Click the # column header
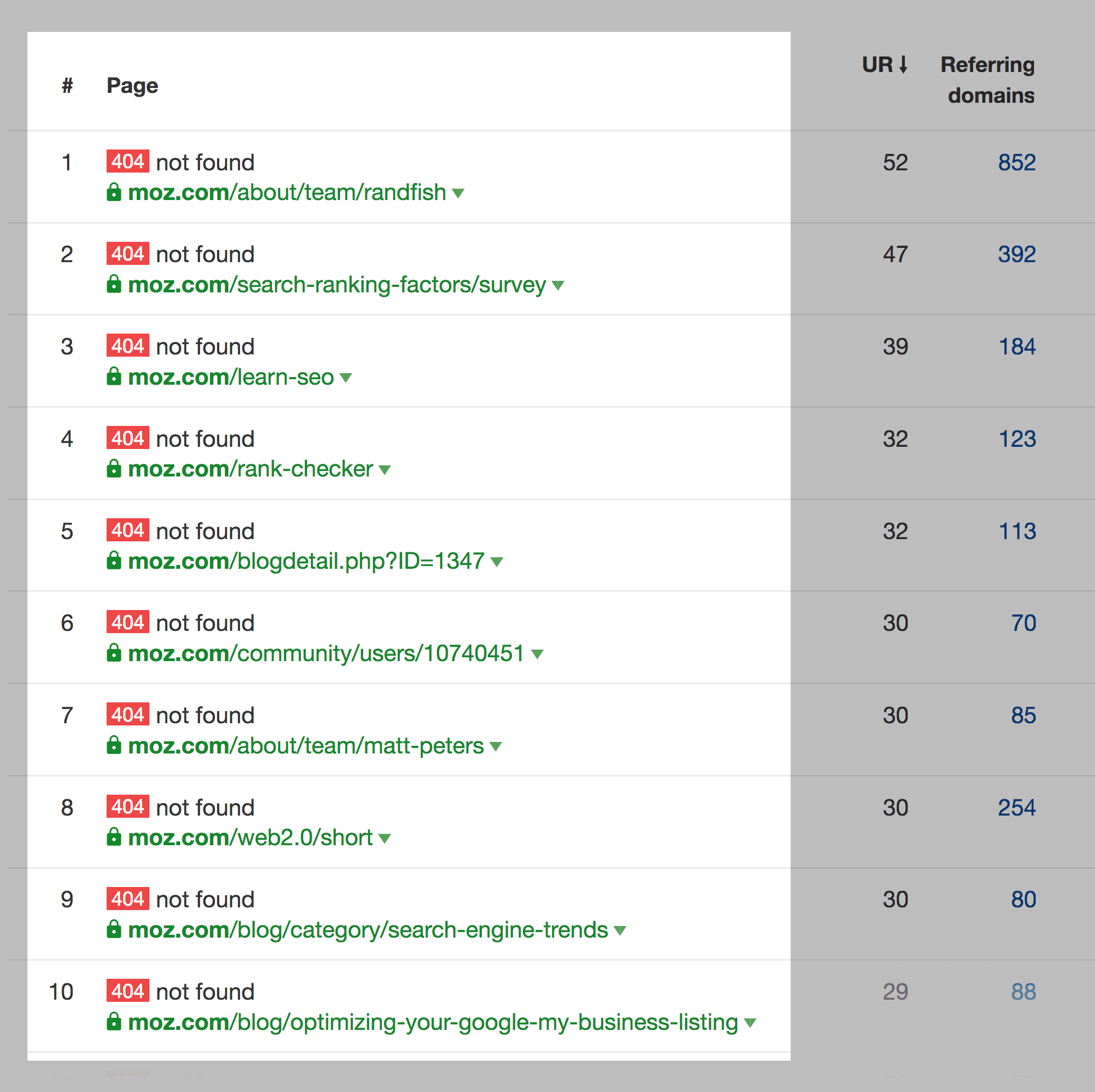Image resolution: width=1095 pixels, height=1092 pixels. point(68,86)
